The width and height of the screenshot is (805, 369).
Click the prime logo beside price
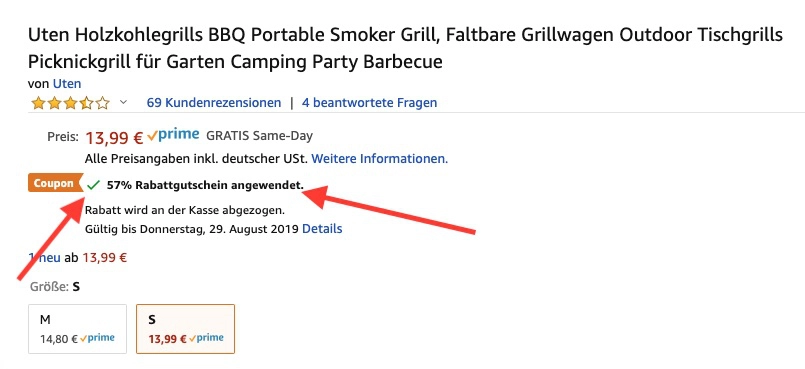173,135
